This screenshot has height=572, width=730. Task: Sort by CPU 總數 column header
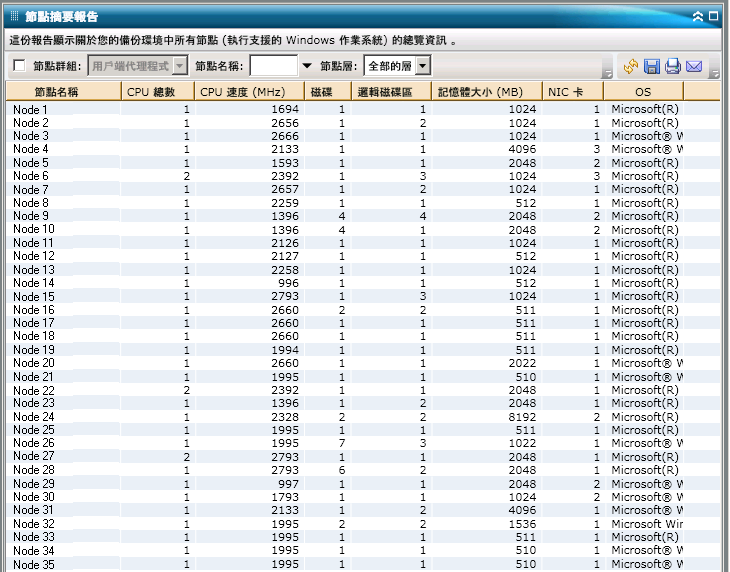[x=158, y=92]
